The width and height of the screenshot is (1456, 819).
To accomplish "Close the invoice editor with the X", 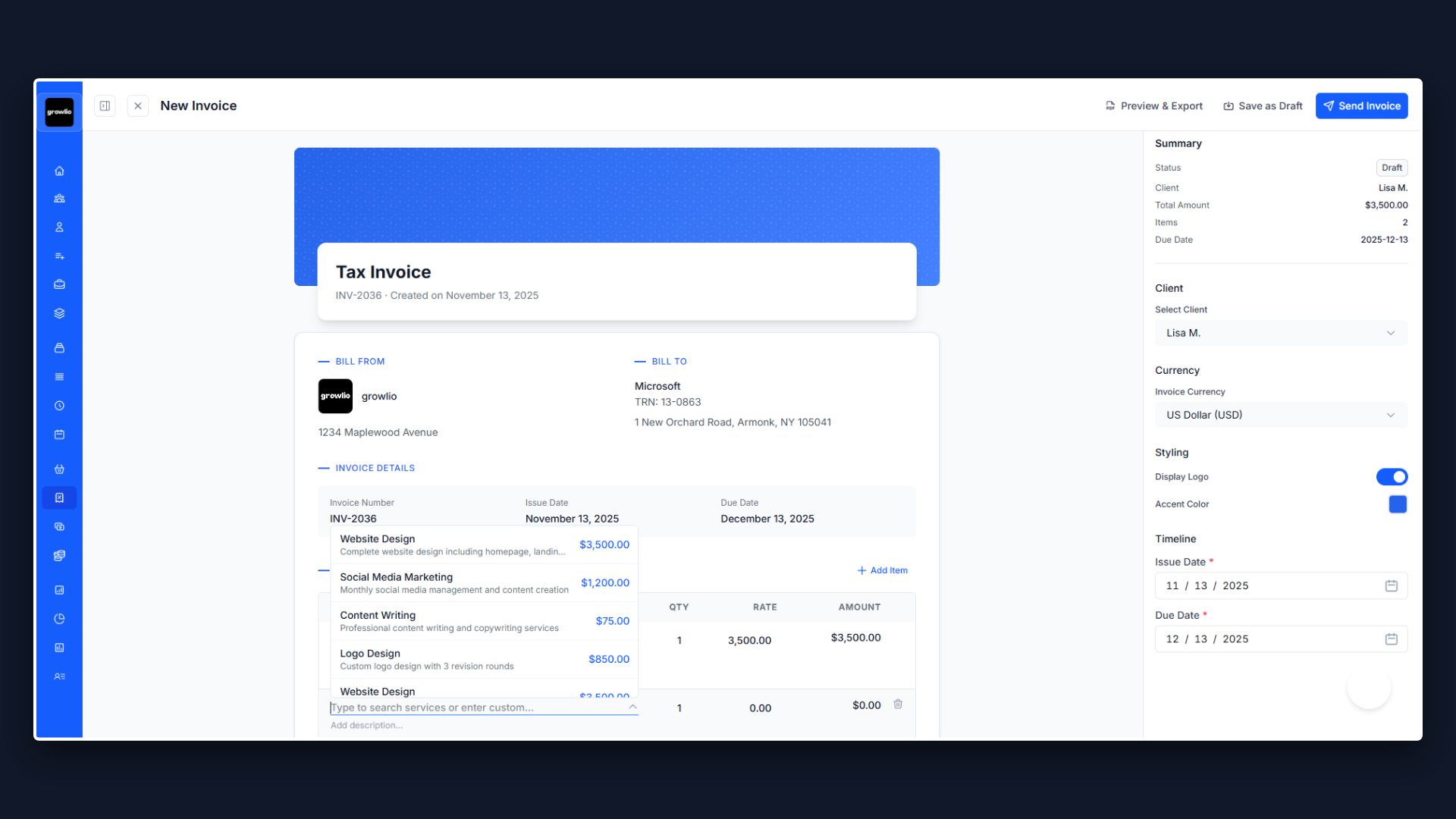I will pos(137,105).
